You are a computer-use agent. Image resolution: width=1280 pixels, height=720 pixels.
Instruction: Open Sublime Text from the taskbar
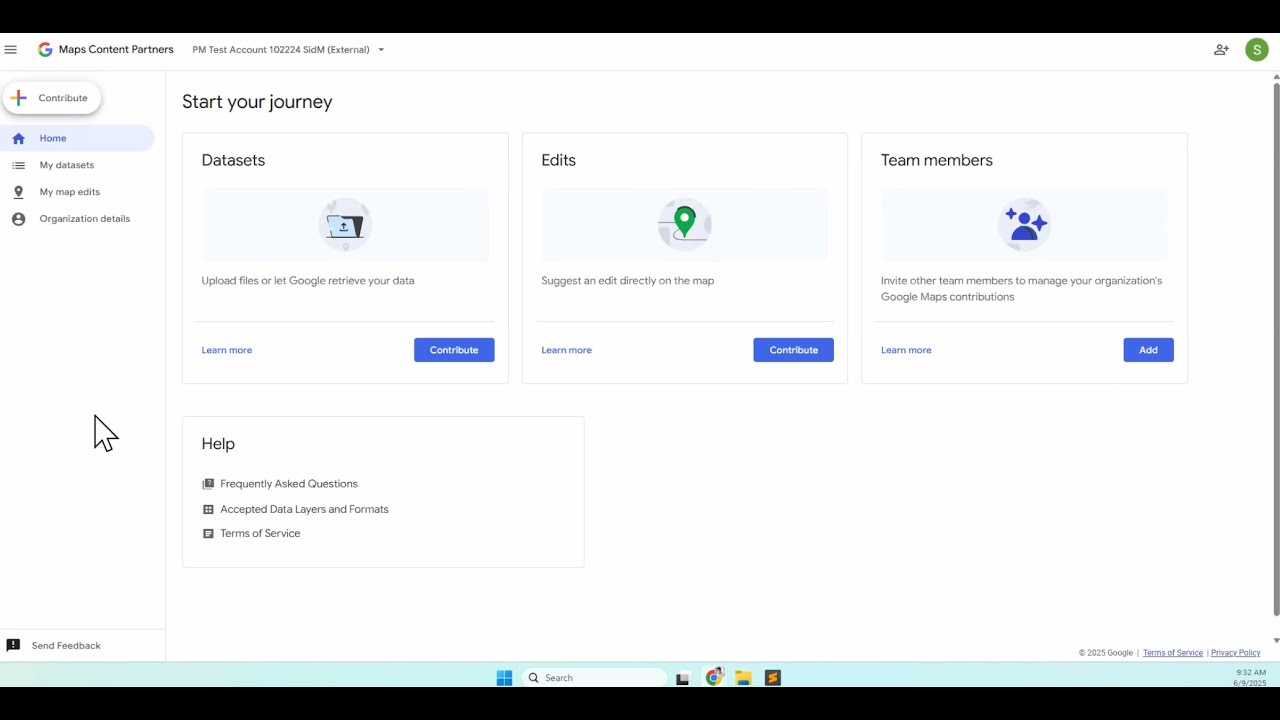click(x=772, y=678)
